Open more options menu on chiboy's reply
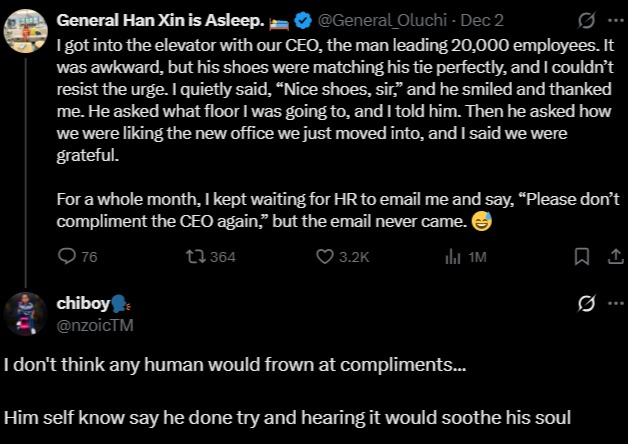The width and height of the screenshot is (628, 444). 614,303
